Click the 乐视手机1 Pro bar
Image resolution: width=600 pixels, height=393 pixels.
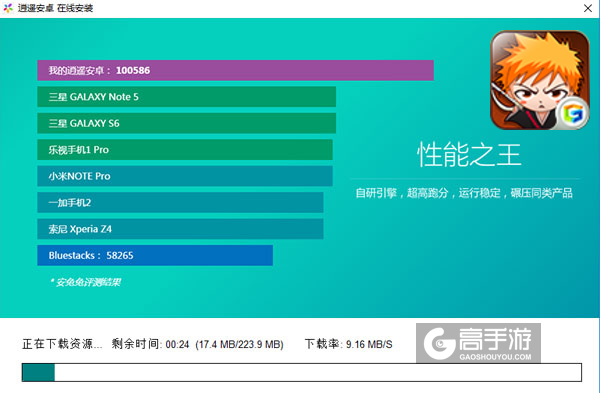pos(185,149)
